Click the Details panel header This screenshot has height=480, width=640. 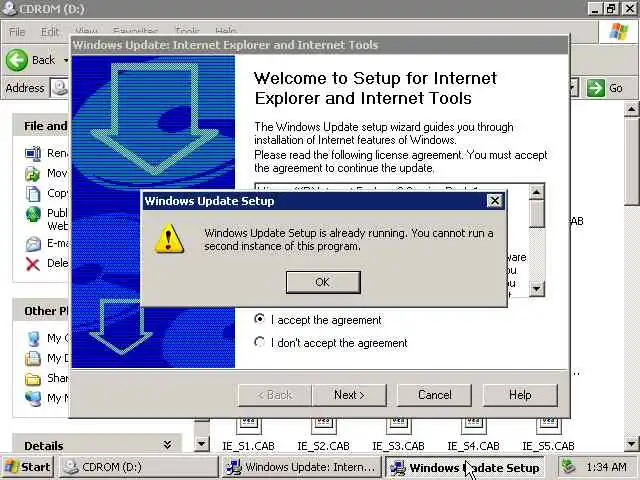97,445
